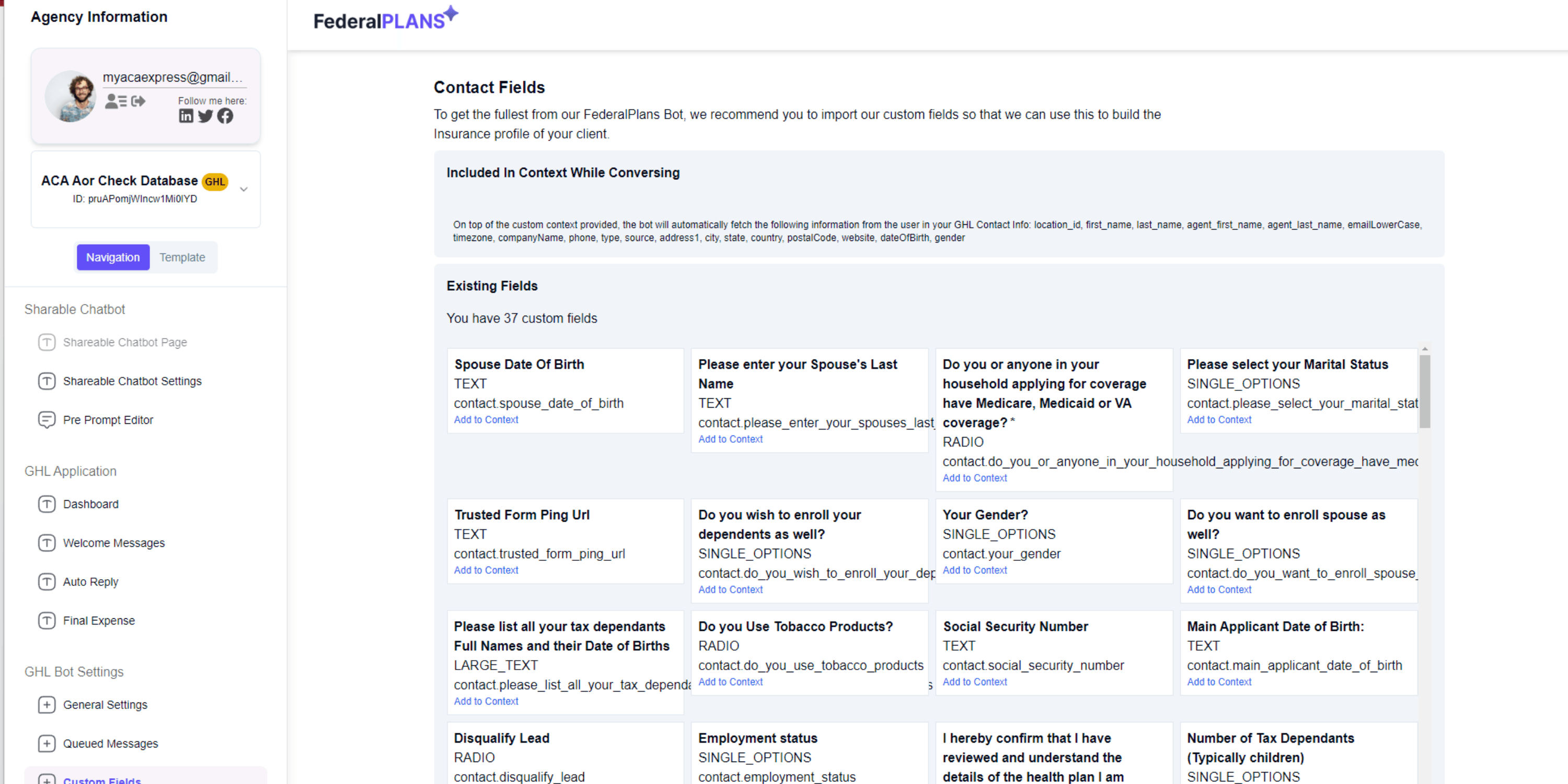Click the location ID pruAPomjWIncw1Mi0IYD
The width and height of the screenshot is (1568, 784).
point(135,199)
